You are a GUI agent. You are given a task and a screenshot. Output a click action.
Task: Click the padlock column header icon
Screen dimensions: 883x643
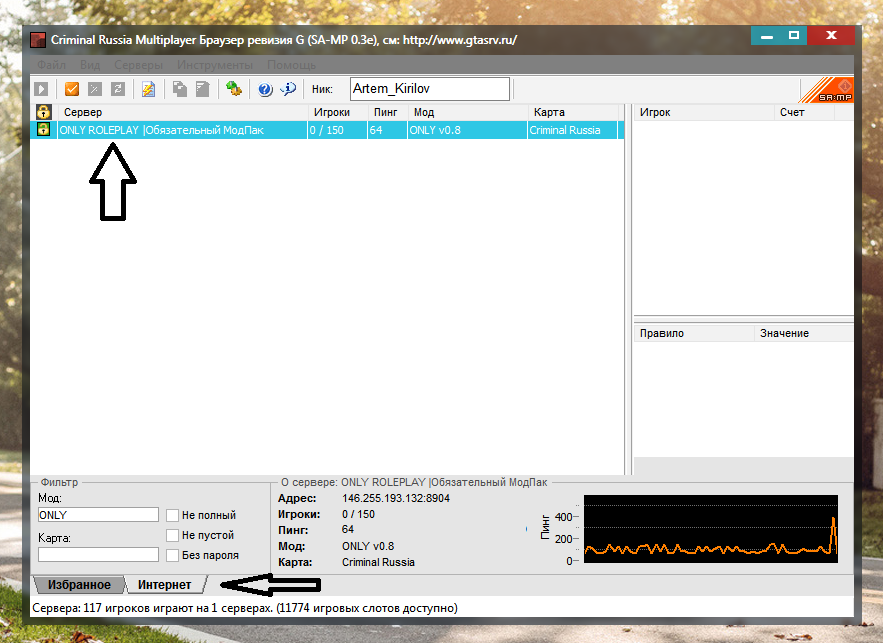[x=43, y=112]
